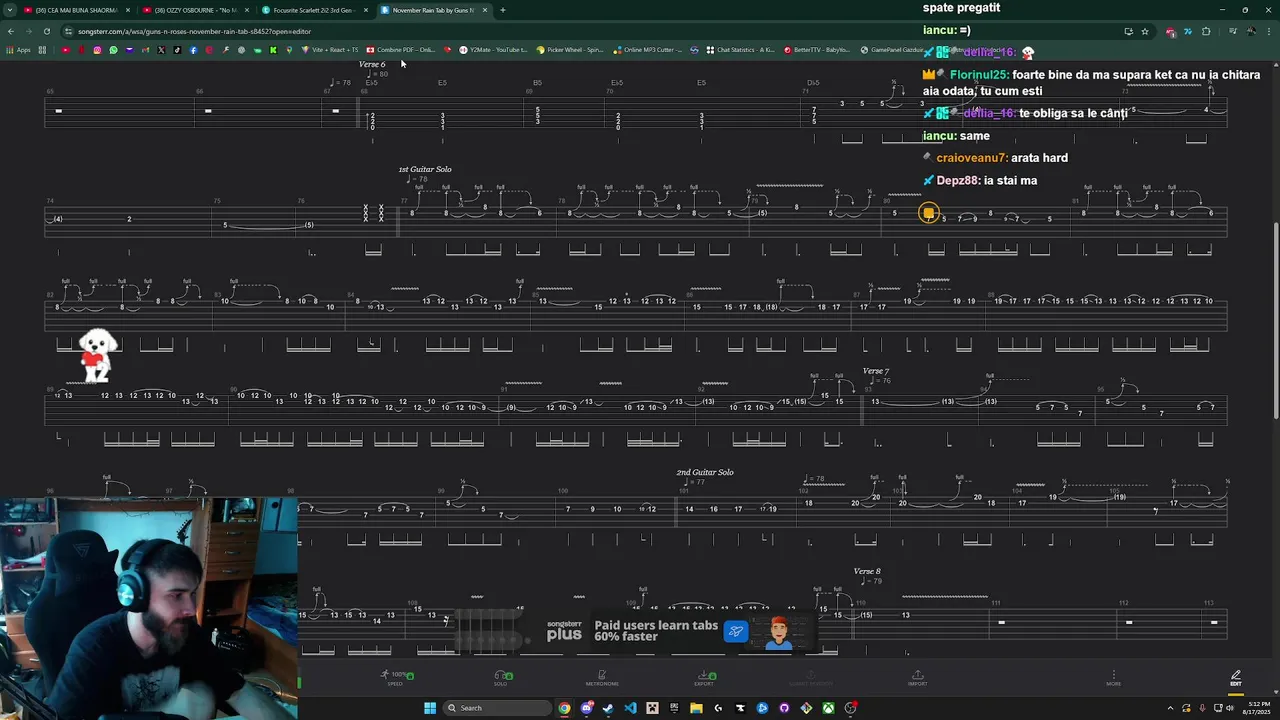This screenshot has height=720, width=1280.
Task: Click the 1st Guitar Solo section label
Action: point(425,169)
